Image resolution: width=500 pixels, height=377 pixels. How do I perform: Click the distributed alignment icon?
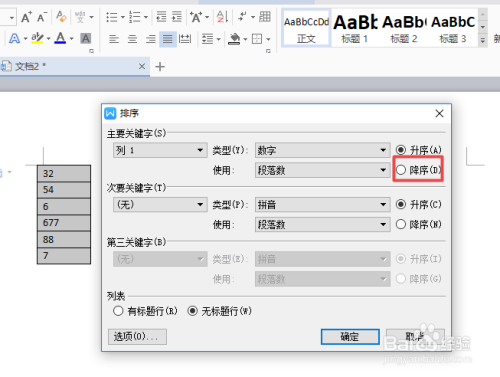click(185, 39)
